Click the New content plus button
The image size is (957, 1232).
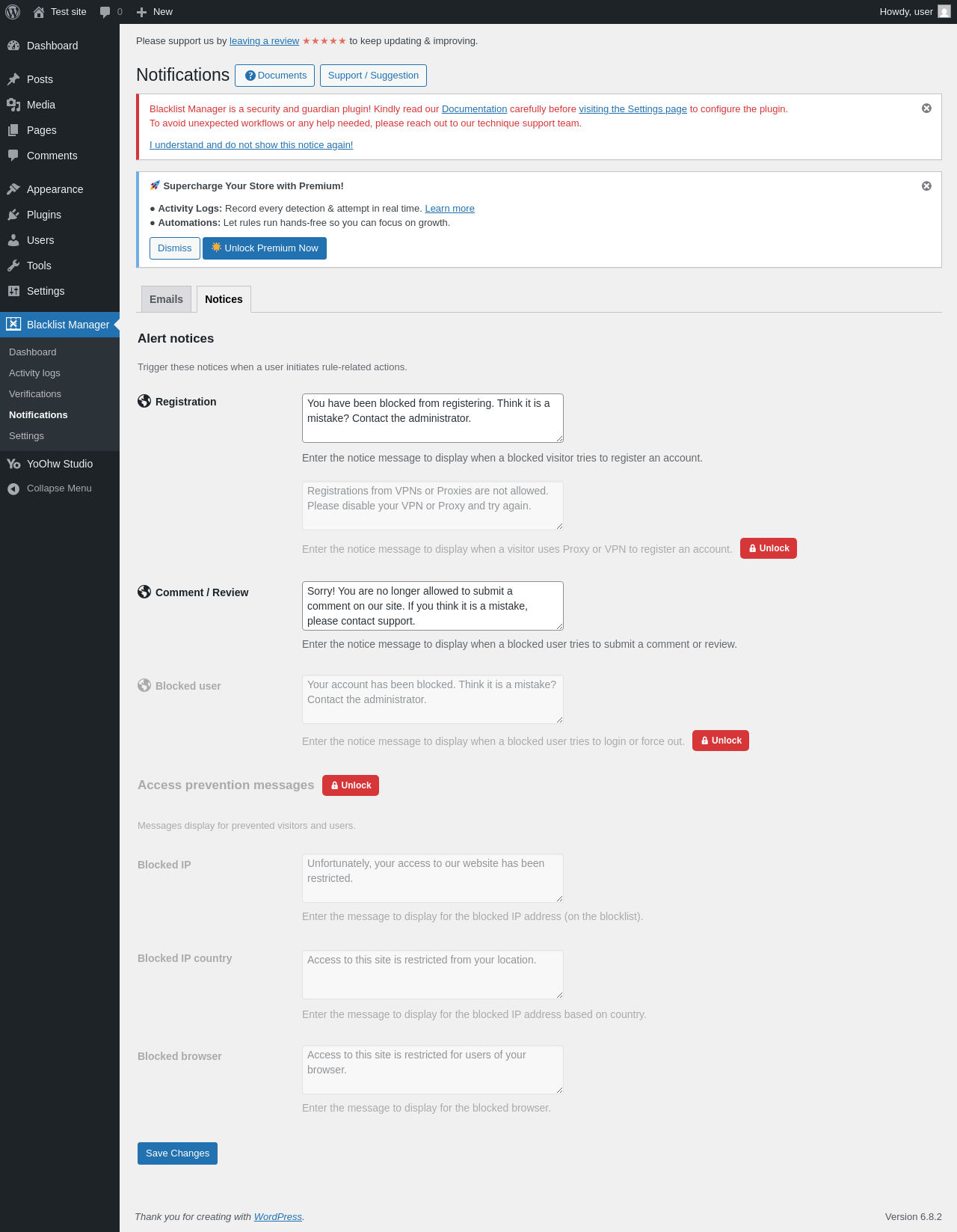tap(155, 12)
